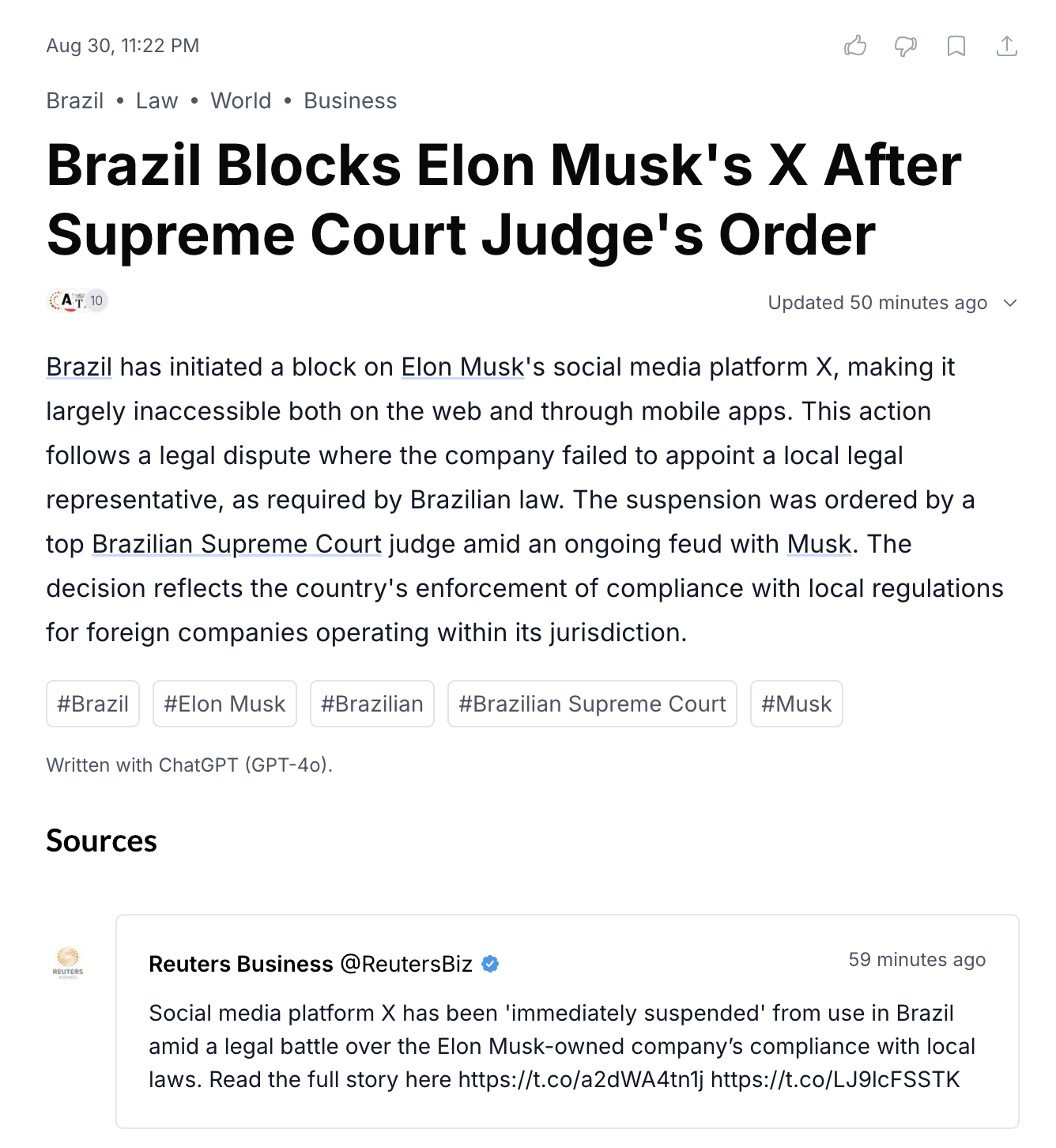Click the share upload icon
Screen dimensions: 1056x1148
[1007, 46]
